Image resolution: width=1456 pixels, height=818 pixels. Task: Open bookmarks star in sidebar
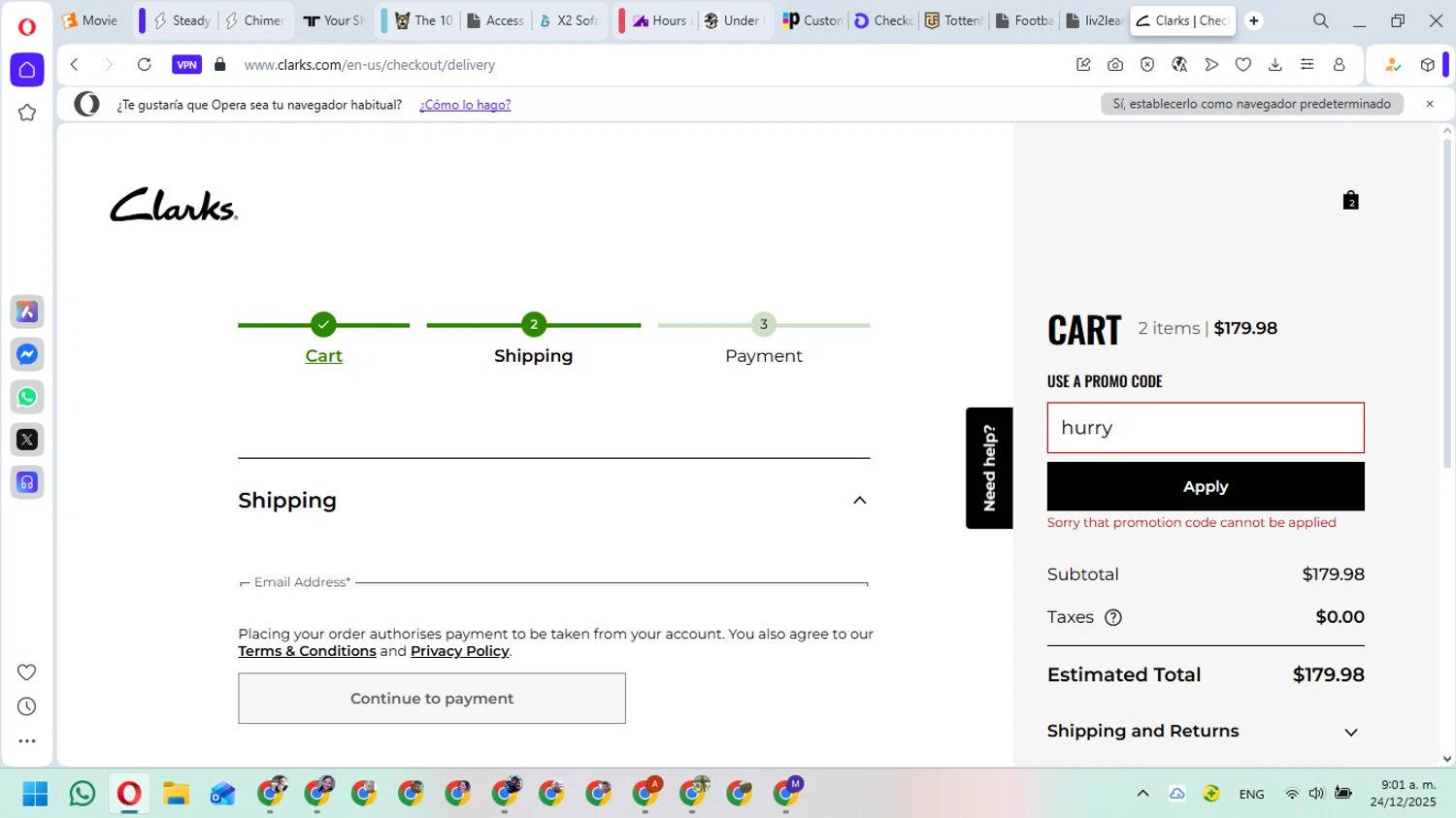[27, 113]
